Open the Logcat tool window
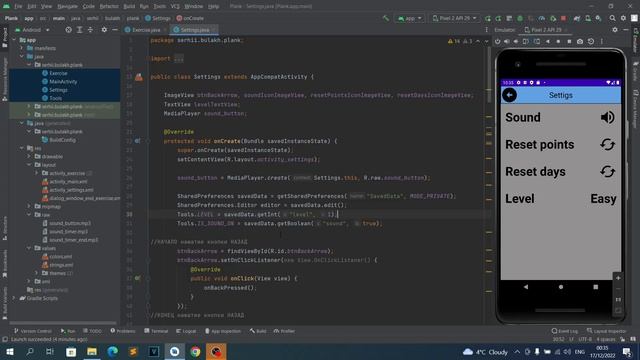 (186, 331)
